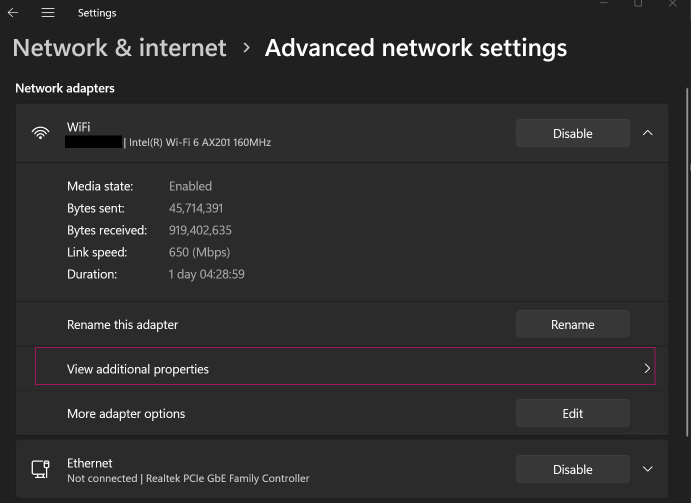Screen dimensions: 691x503
Task: Expand the Ethernet adapter details
Action: 647,469
